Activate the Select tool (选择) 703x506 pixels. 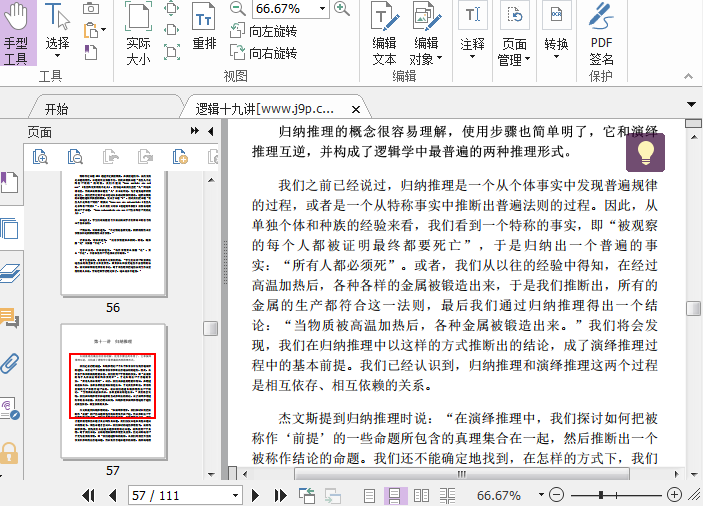click(x=57, y=31)
